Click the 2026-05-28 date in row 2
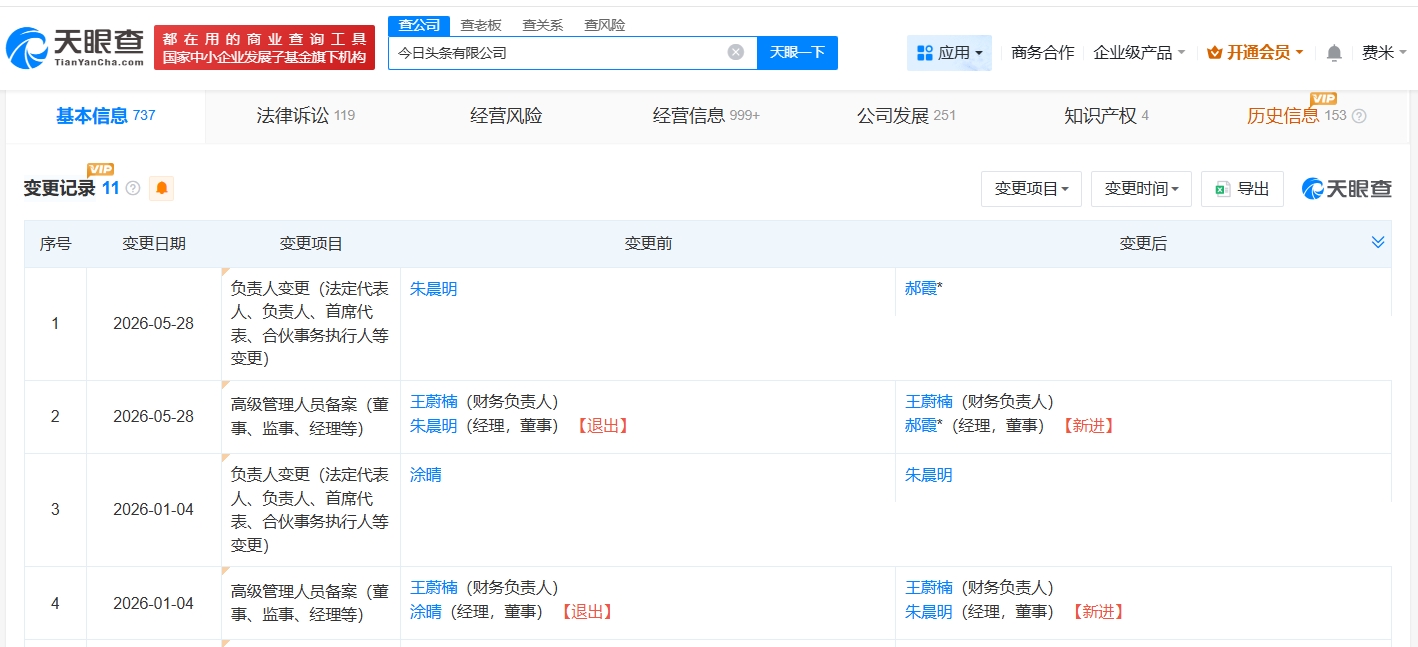This screenshot has height=647, width=1418. (154, 417)
